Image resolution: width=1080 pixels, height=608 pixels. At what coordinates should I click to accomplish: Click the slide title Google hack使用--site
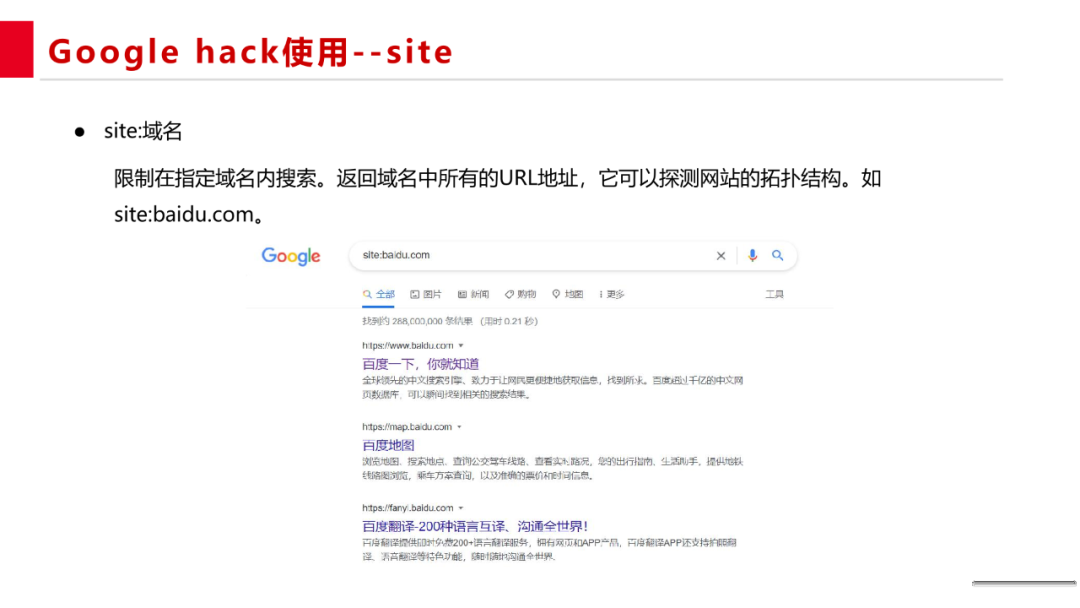click(250, 52)
